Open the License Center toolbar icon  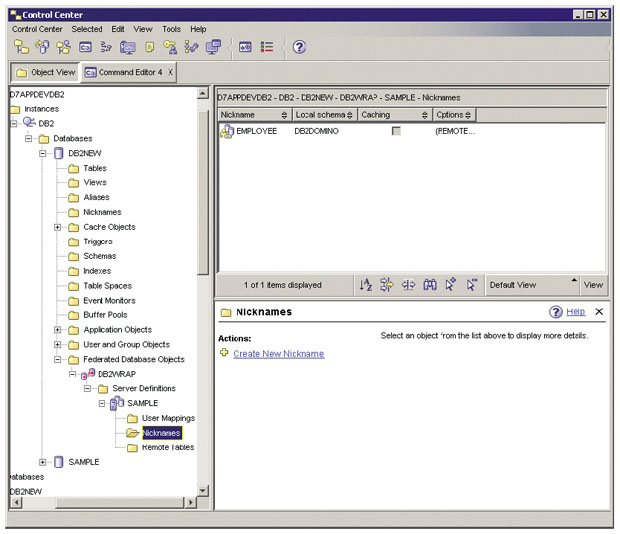(x=170, y=47)
